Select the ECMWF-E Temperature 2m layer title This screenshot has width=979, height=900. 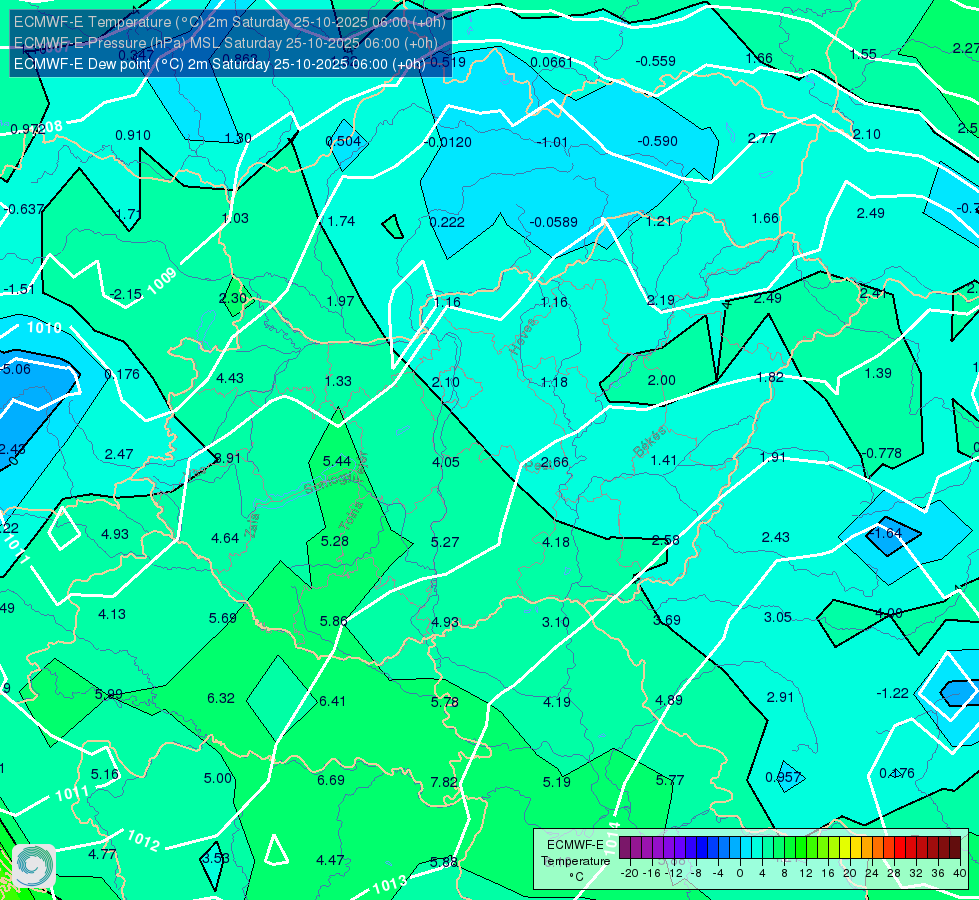pyautogui.click(x=230, y=22)
